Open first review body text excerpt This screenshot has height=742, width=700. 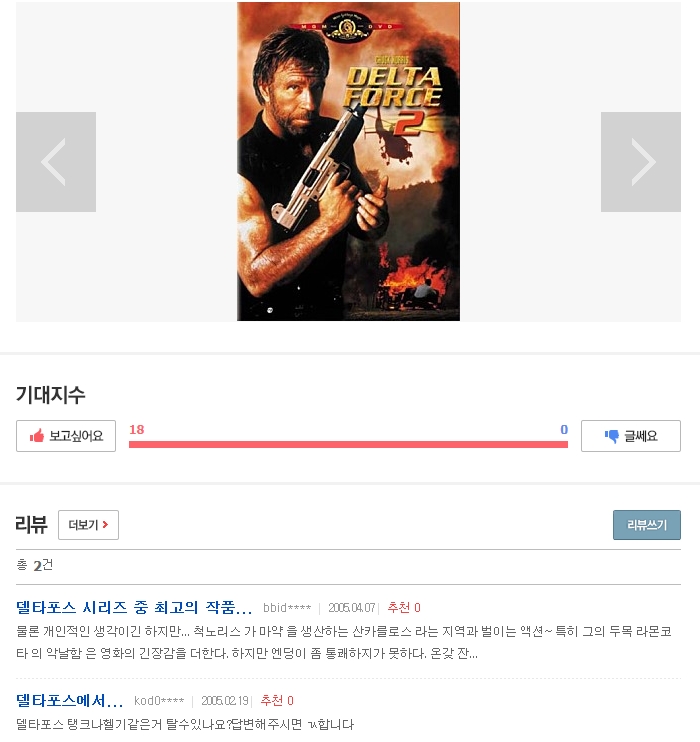click(x=344, y=643)
